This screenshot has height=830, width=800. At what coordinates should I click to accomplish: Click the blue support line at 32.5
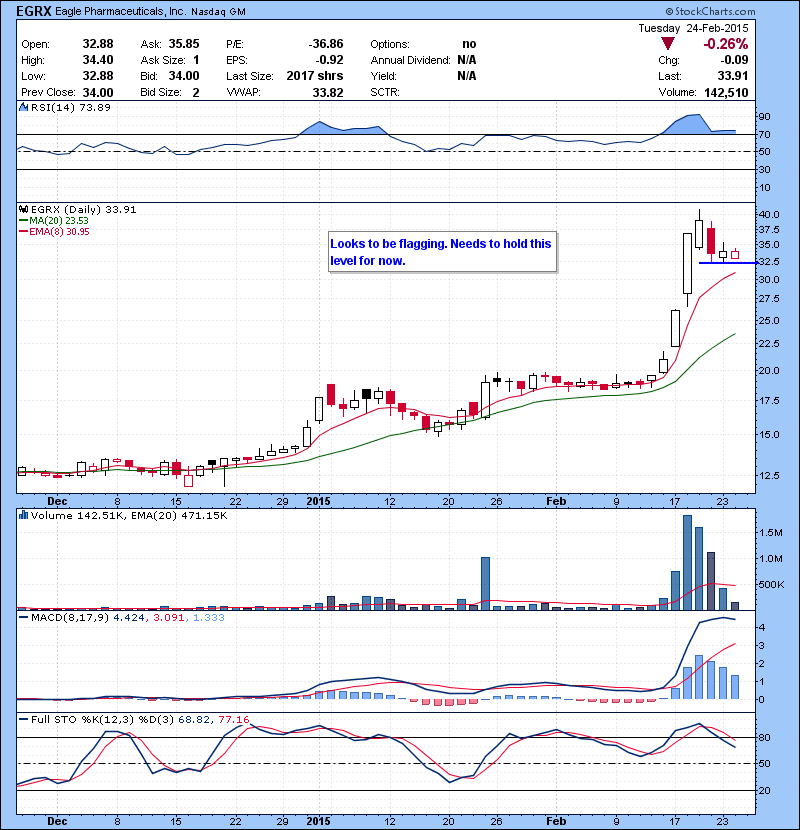(x=729, y=263)
